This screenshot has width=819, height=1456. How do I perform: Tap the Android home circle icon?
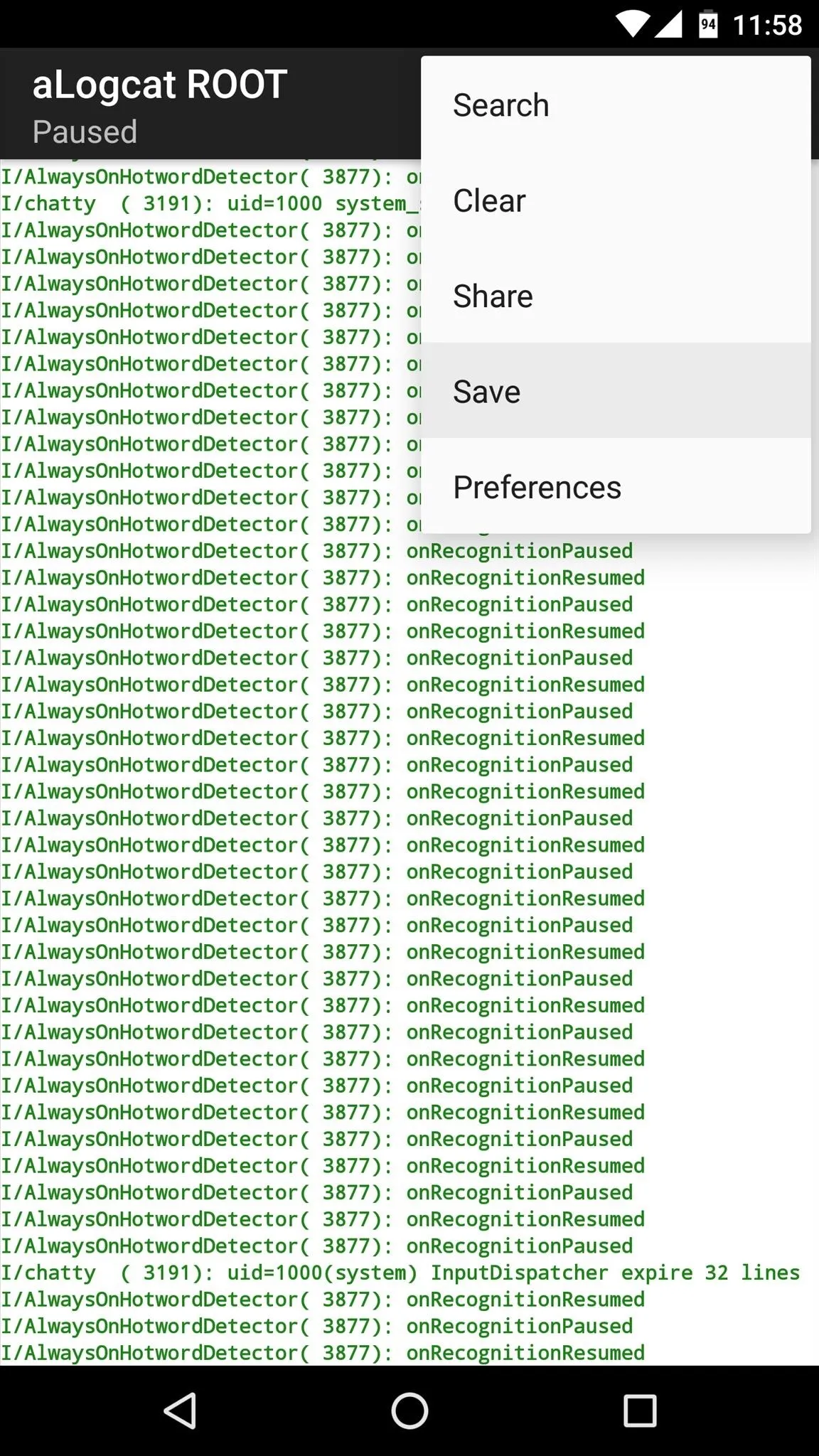point(409,1410)
